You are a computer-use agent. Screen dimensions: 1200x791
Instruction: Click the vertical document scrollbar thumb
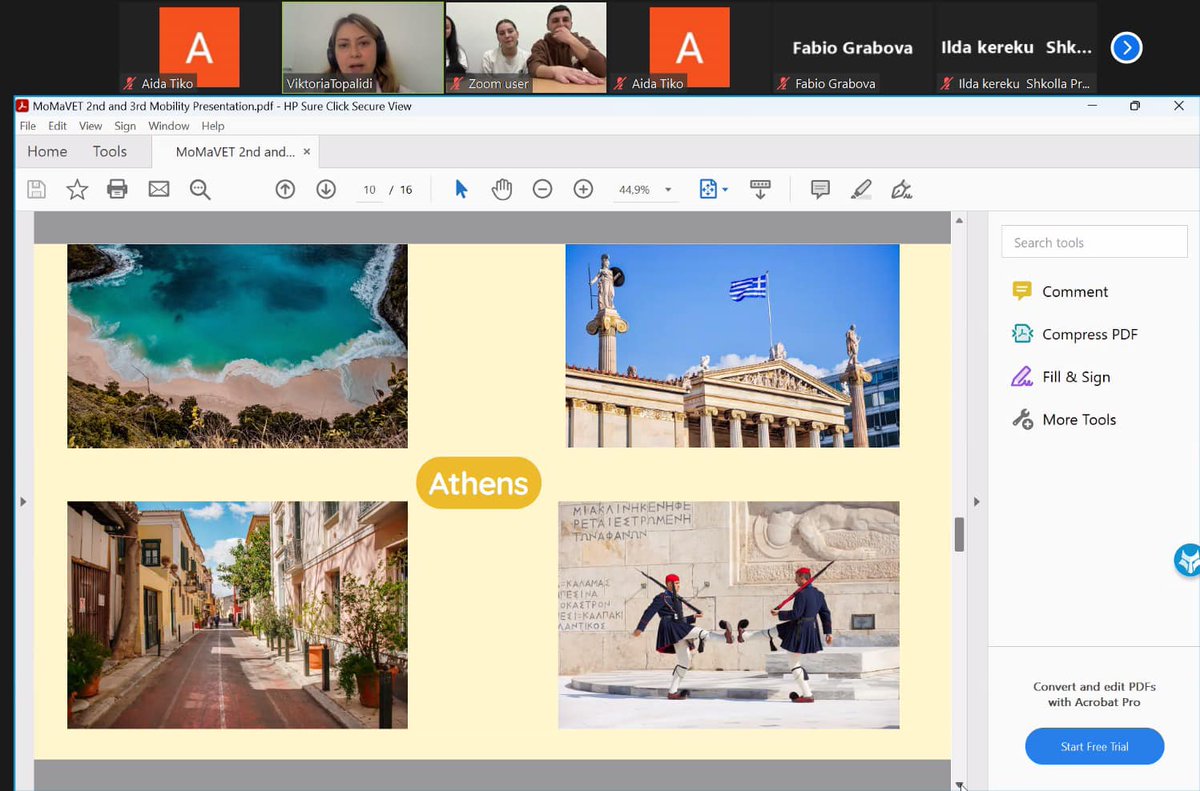(x=959, y=535)
